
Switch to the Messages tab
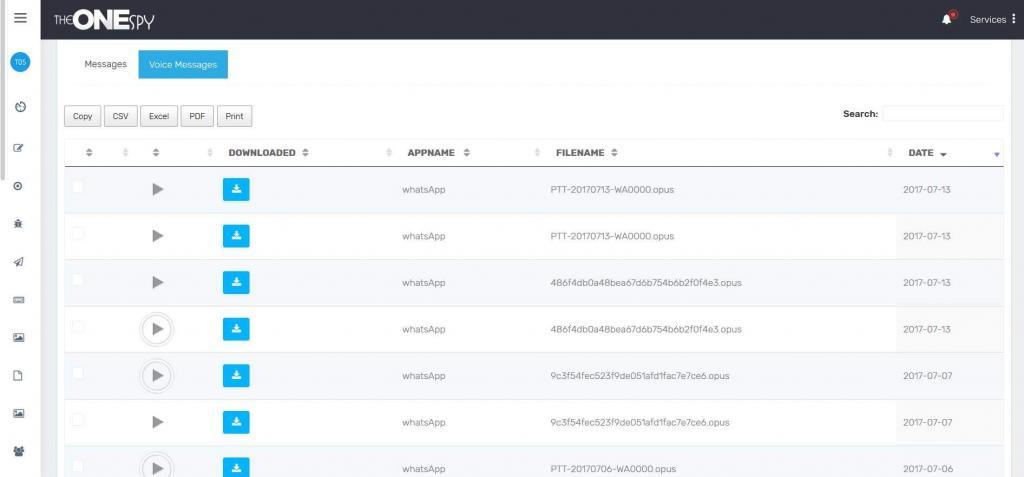click(105, 64)
